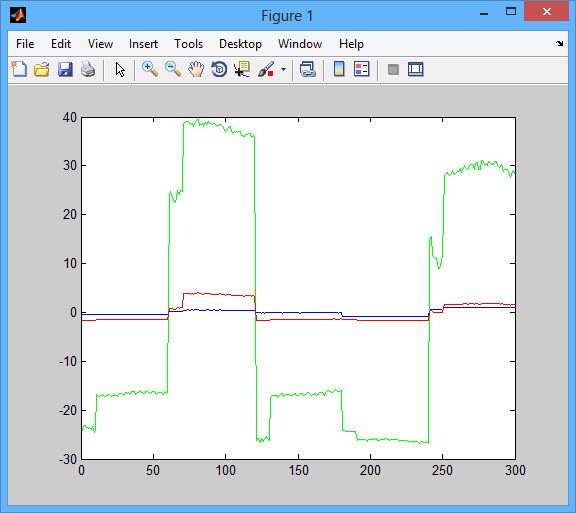Select the Edit Plot arrow tool
The image size is (576, 513).
coord(120,69)
